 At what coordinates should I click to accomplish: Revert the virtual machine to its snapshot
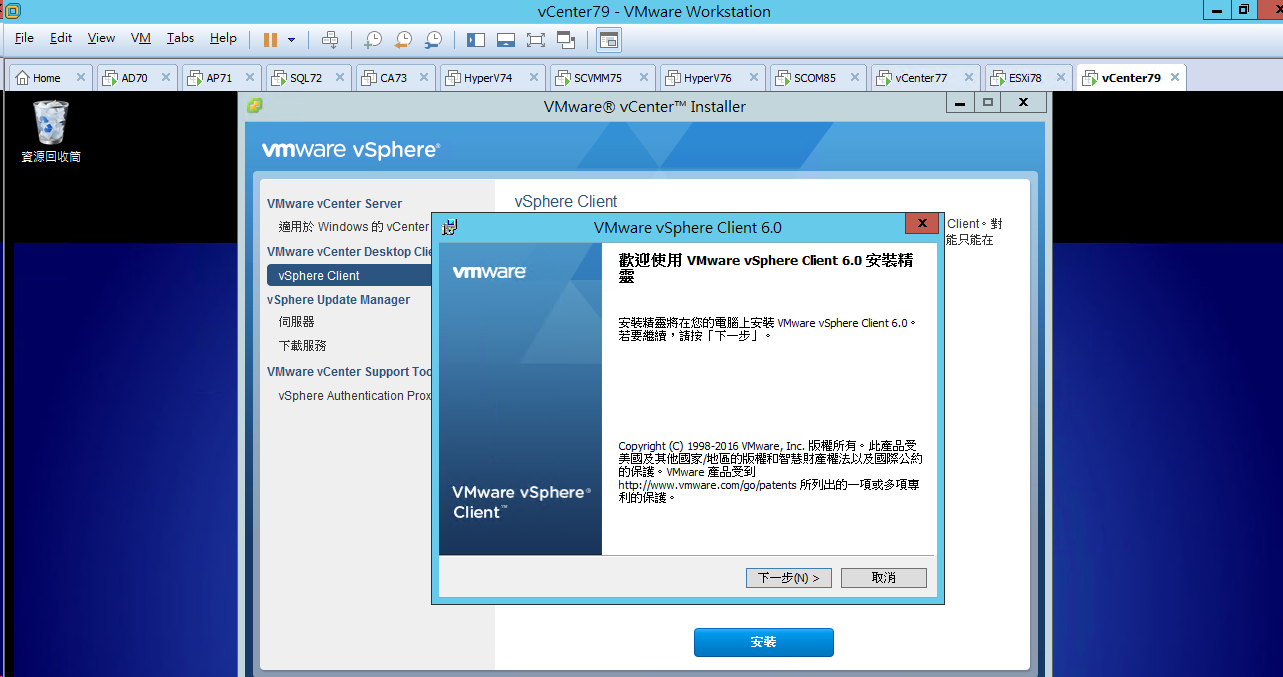click(403, 40)
